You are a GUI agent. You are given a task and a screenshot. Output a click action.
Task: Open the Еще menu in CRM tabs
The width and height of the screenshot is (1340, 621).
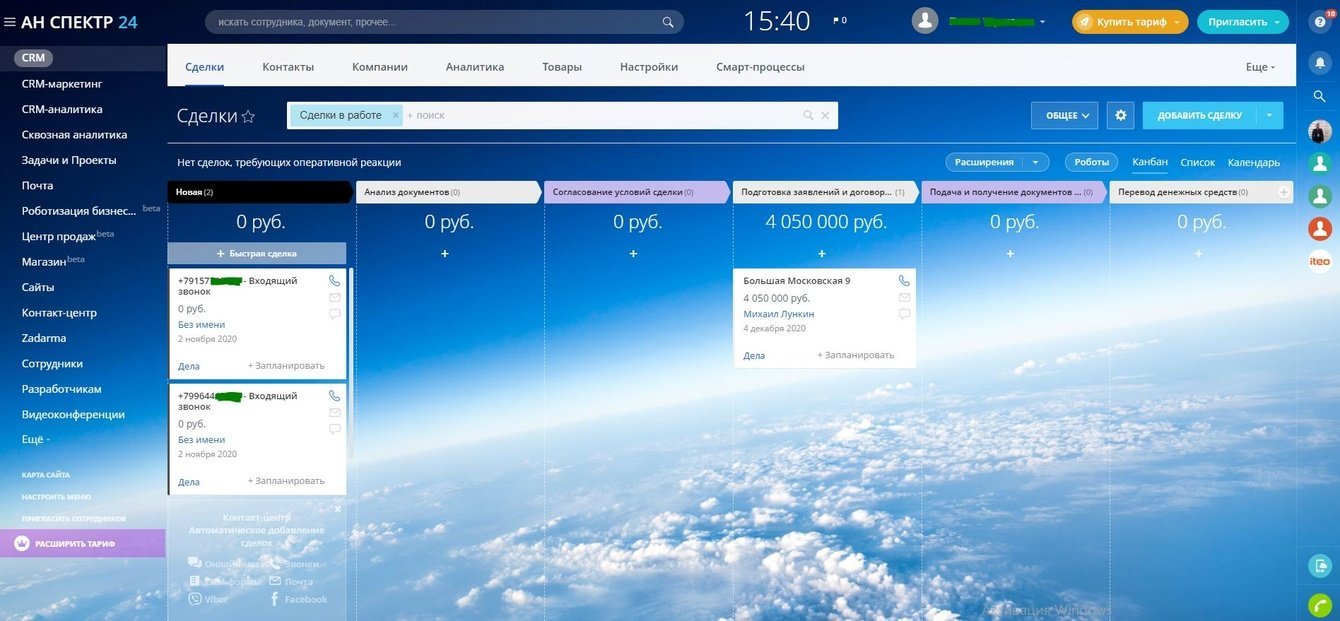click(x=1260, y=67)
